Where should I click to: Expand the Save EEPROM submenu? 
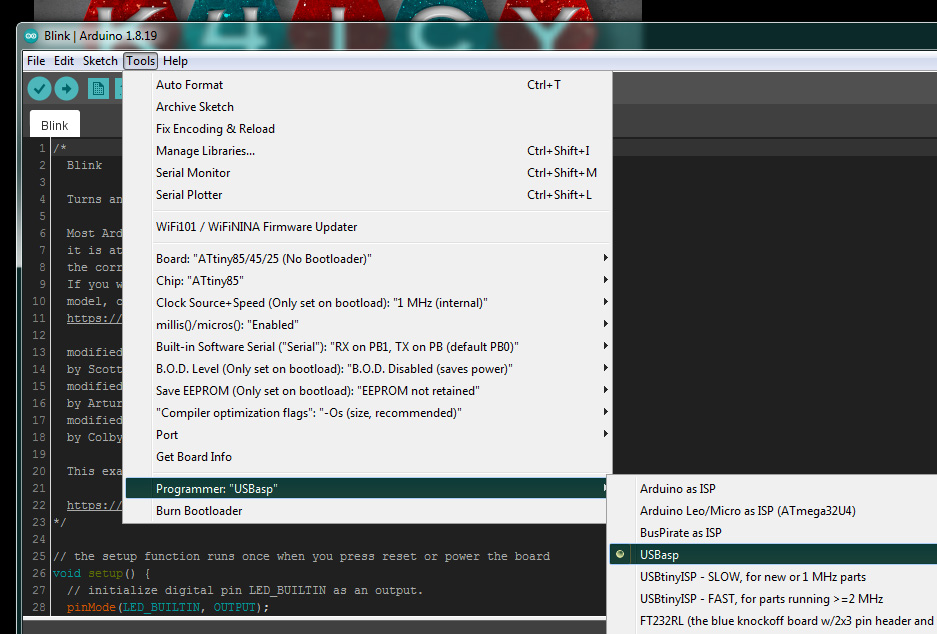(x=368, y=391)
